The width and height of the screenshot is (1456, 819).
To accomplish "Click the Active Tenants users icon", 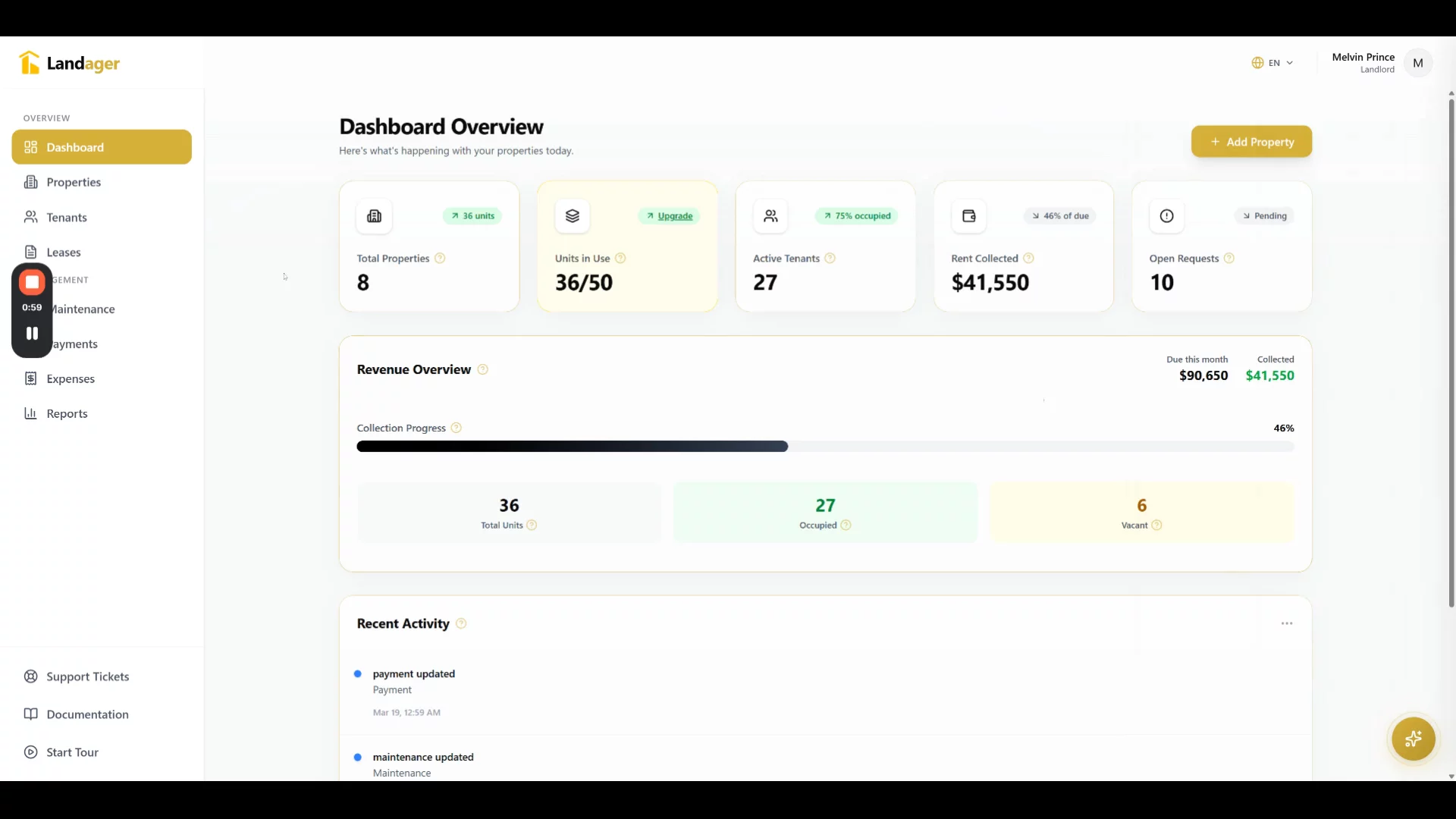I will (770, 216).
